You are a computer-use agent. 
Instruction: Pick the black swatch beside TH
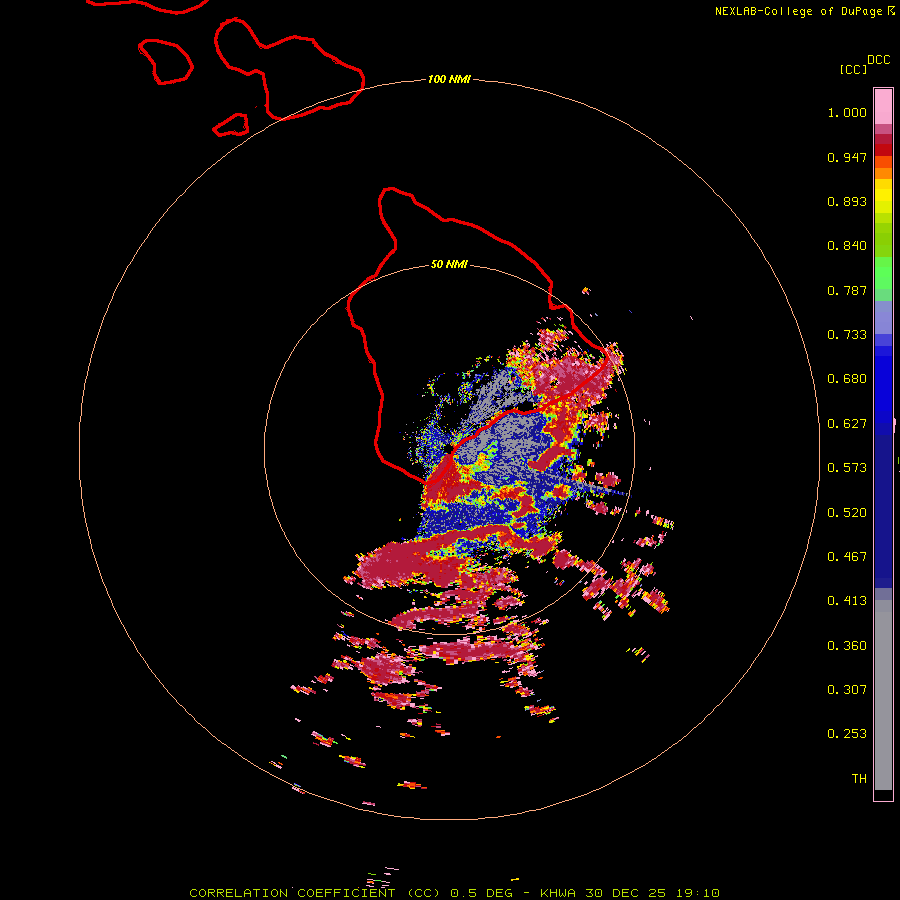tap(883, 794)
